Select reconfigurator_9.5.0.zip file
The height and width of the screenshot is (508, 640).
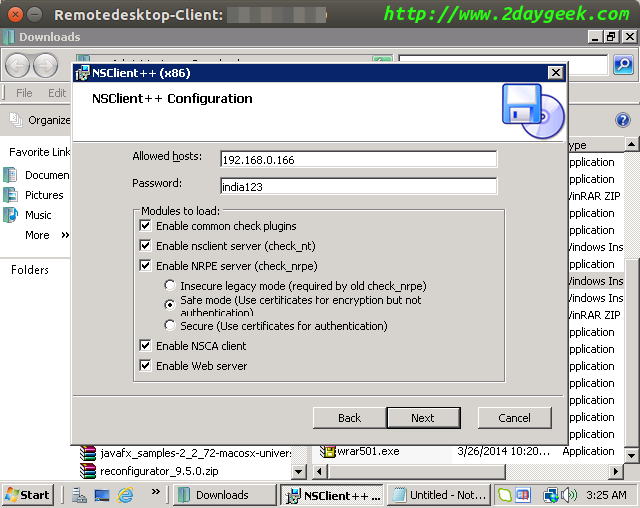pos(149,471)
